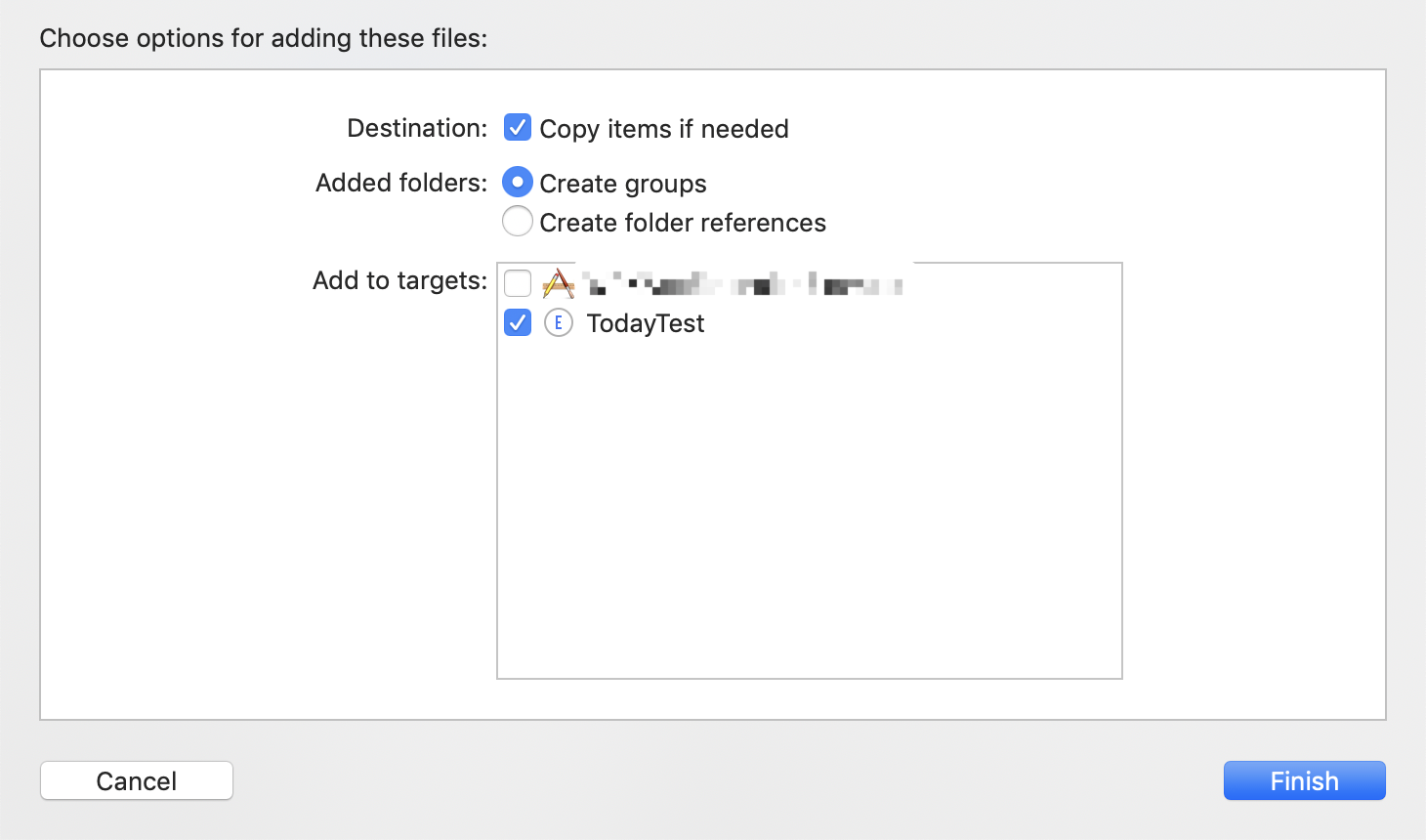Click the "Create folder references" option label
Image resolution: width=1426 pixels, height=840 pixels.
683,223
